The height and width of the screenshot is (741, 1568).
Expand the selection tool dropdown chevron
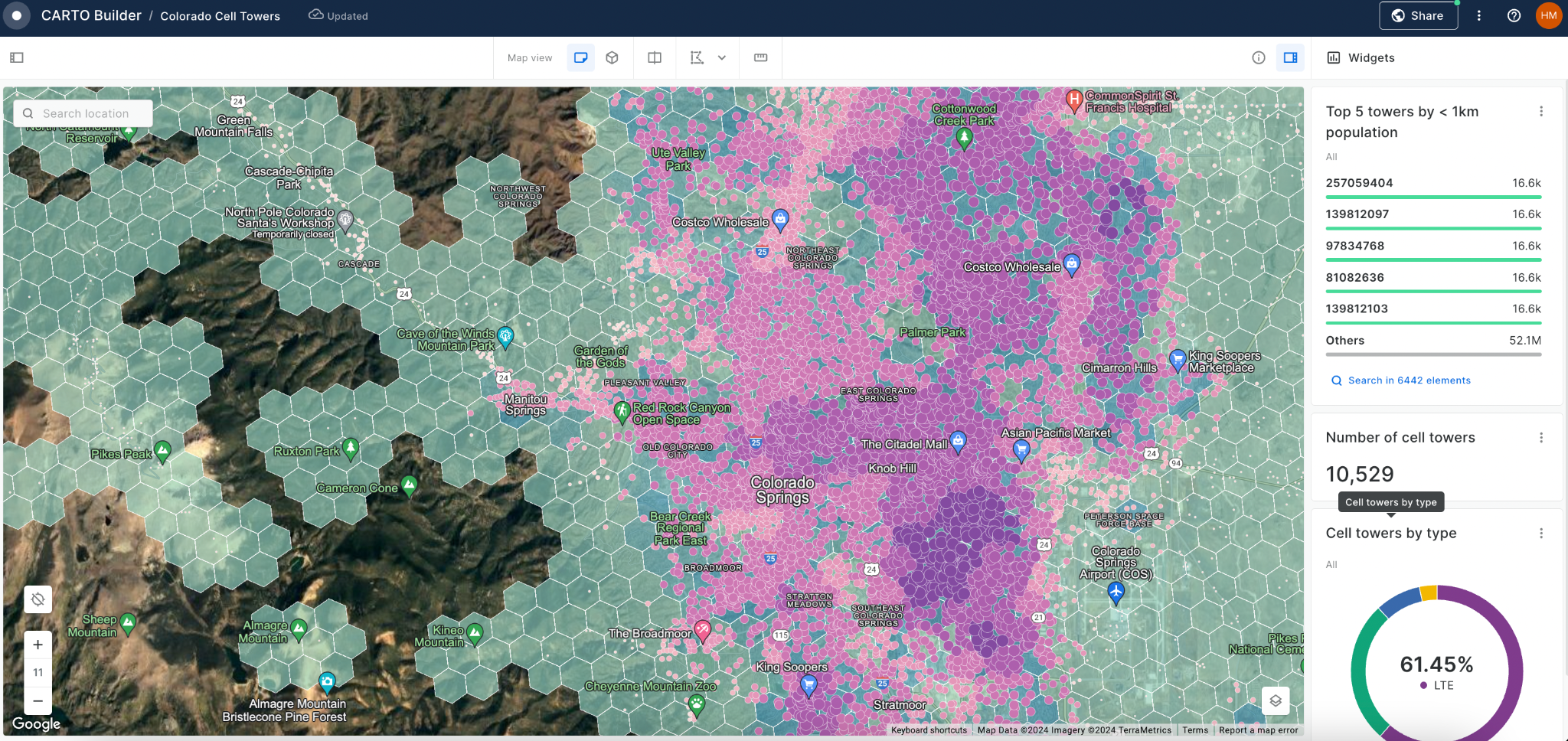pyautogui.click(x=722, y=57)
